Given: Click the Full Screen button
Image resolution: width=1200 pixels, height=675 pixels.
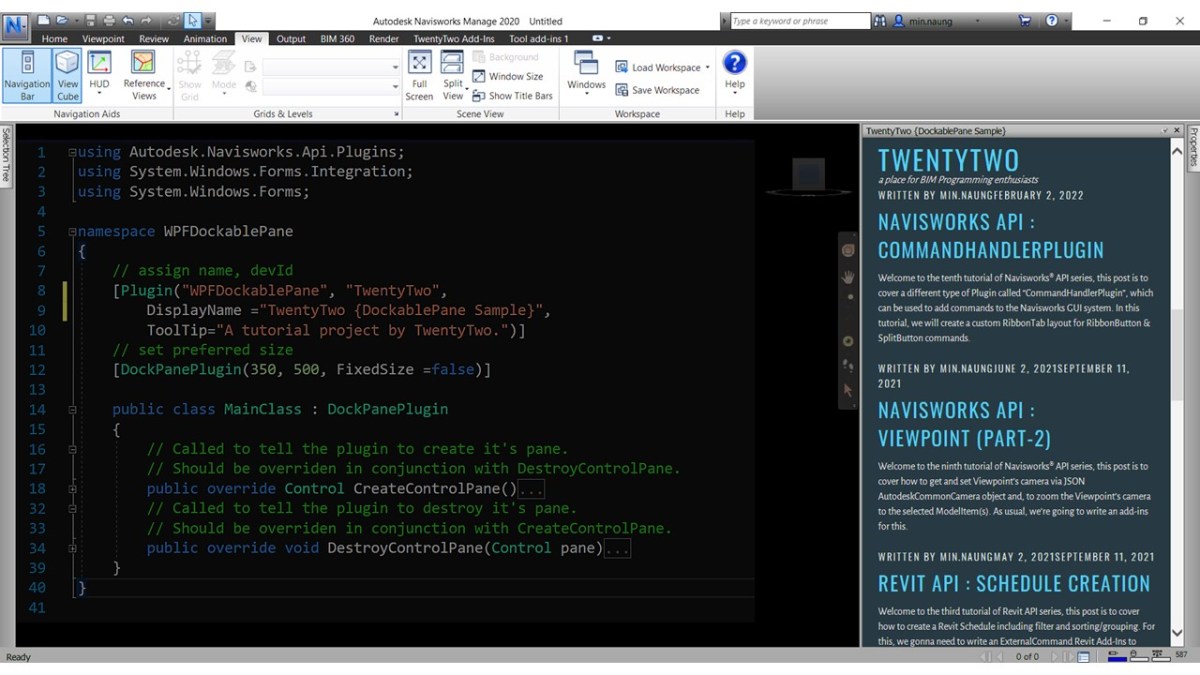Looking at the screenshot, I should 420,76.
